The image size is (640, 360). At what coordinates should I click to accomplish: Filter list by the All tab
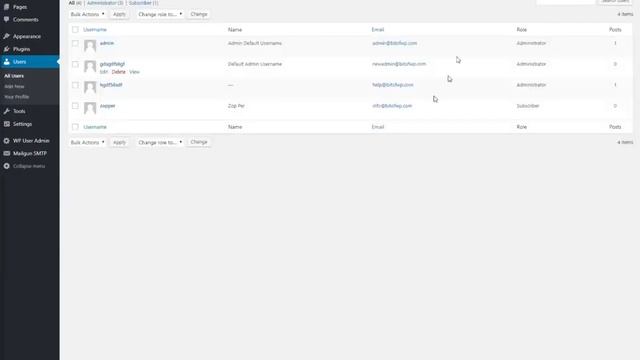pos(72,3)
